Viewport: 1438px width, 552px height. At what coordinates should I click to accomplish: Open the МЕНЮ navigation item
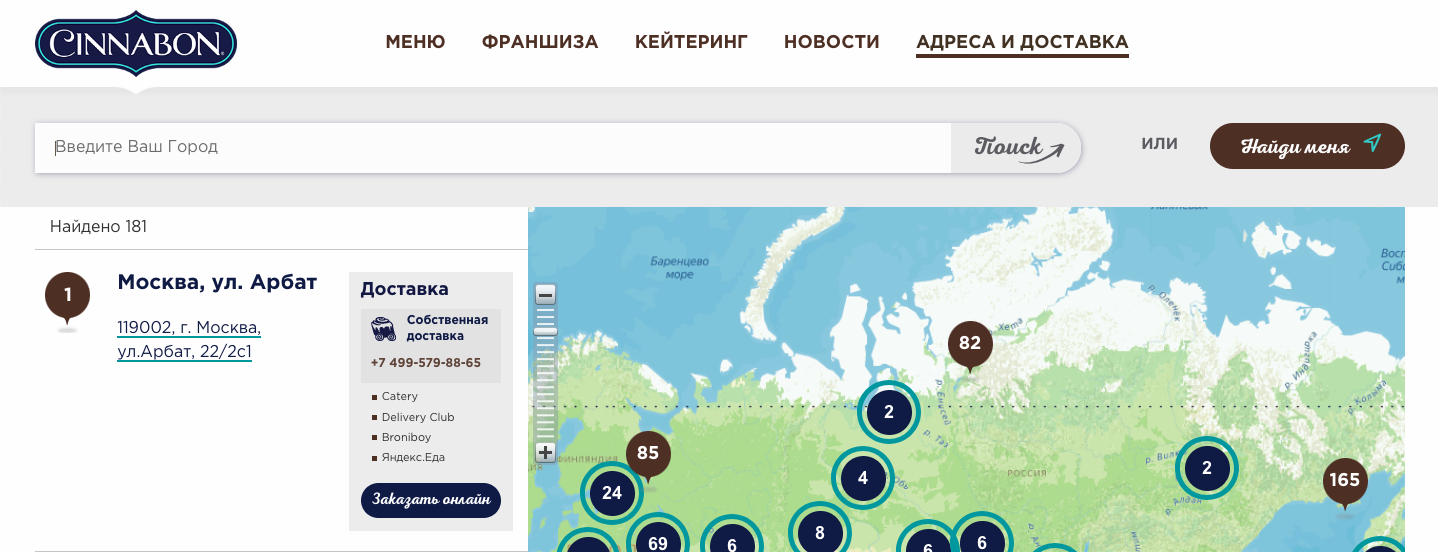pyautogui.click(x=415, y=42)
